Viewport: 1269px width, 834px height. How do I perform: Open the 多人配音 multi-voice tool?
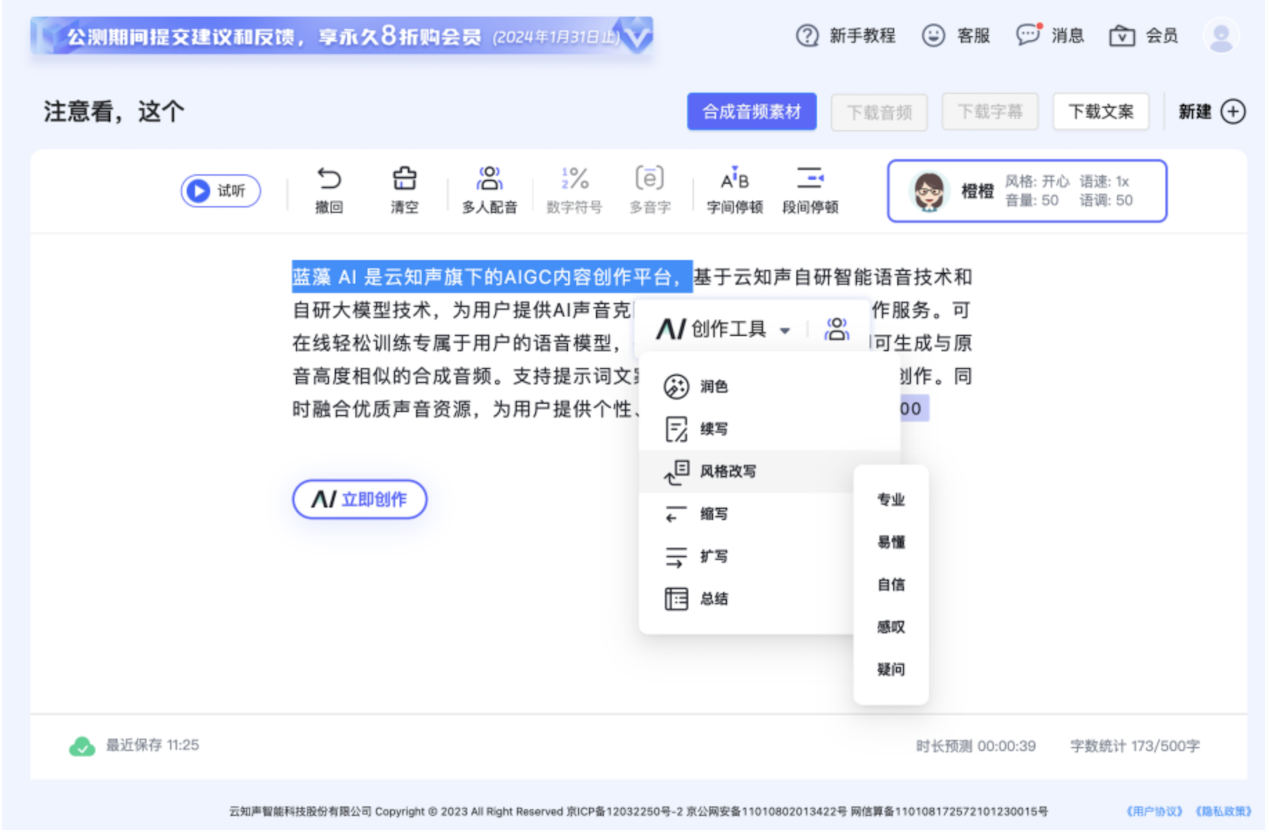(x=489, y=191)
